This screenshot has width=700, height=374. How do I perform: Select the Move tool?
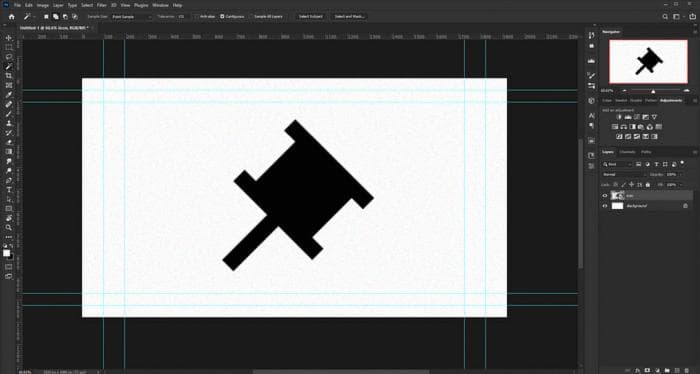[8, 38]
